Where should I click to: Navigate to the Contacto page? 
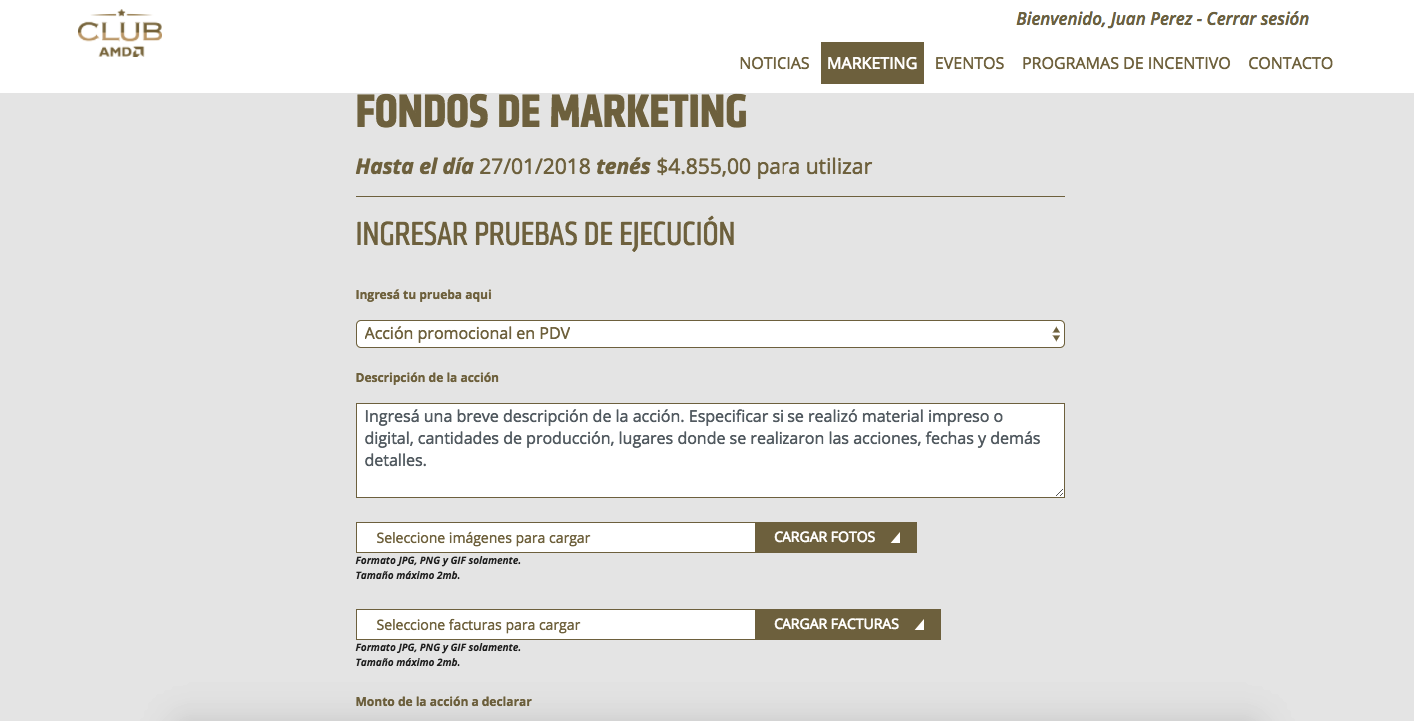point(1290,63)
